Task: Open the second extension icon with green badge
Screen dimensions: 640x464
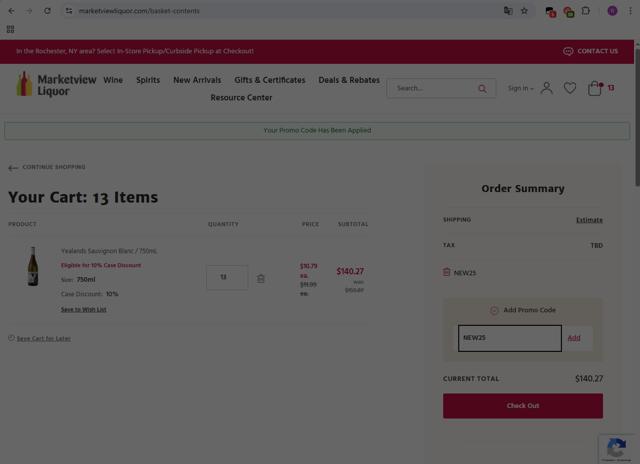Action: 569,12
